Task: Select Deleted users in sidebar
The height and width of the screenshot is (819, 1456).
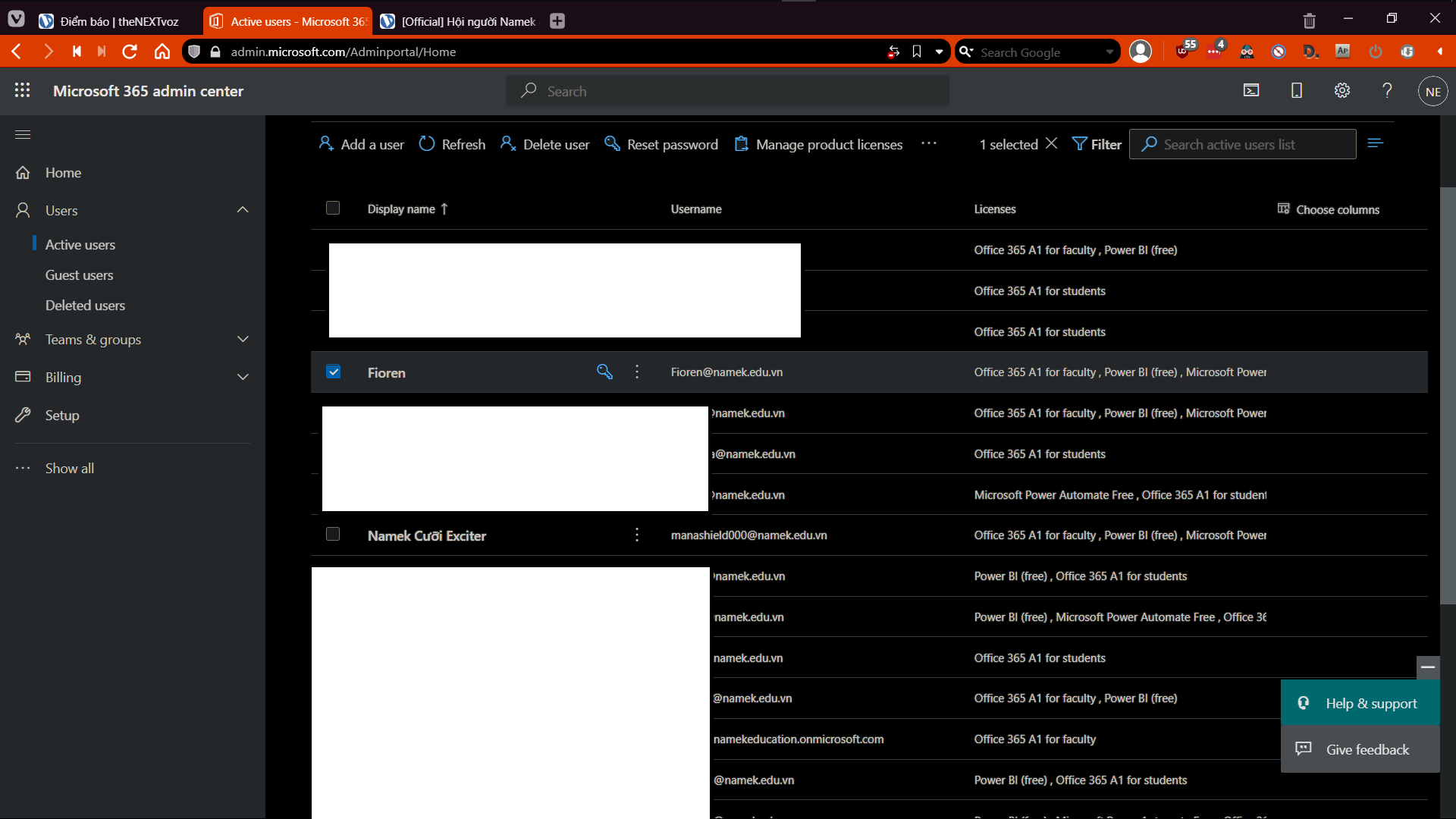Action: point(85,305)
